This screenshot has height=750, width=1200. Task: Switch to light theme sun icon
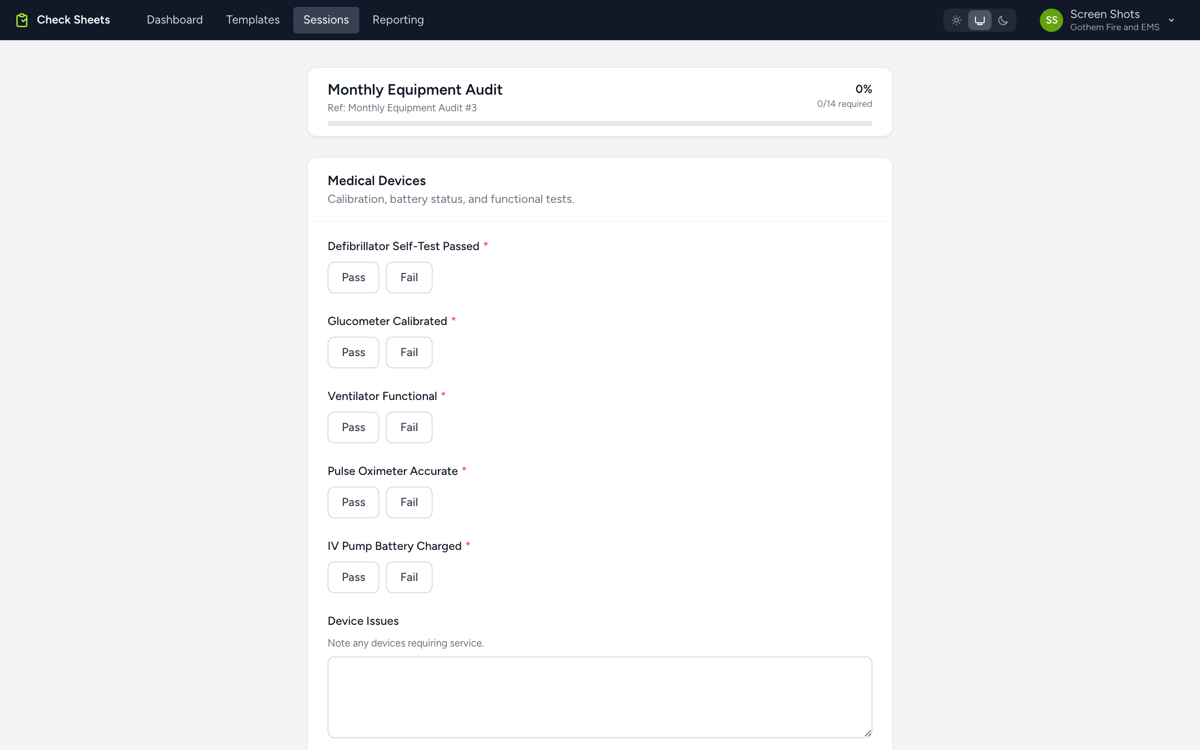click(x=956, y=20)
